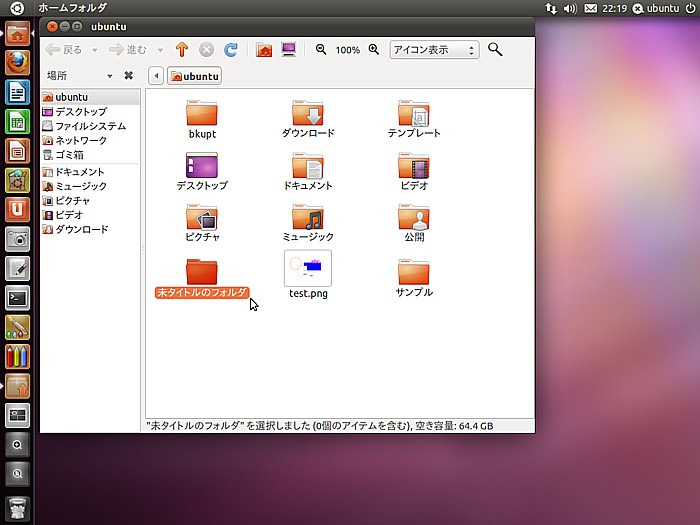Open Trash at launcher bottom
The width and height of the screenshot is (700, 525).
[x=17, y=509]
